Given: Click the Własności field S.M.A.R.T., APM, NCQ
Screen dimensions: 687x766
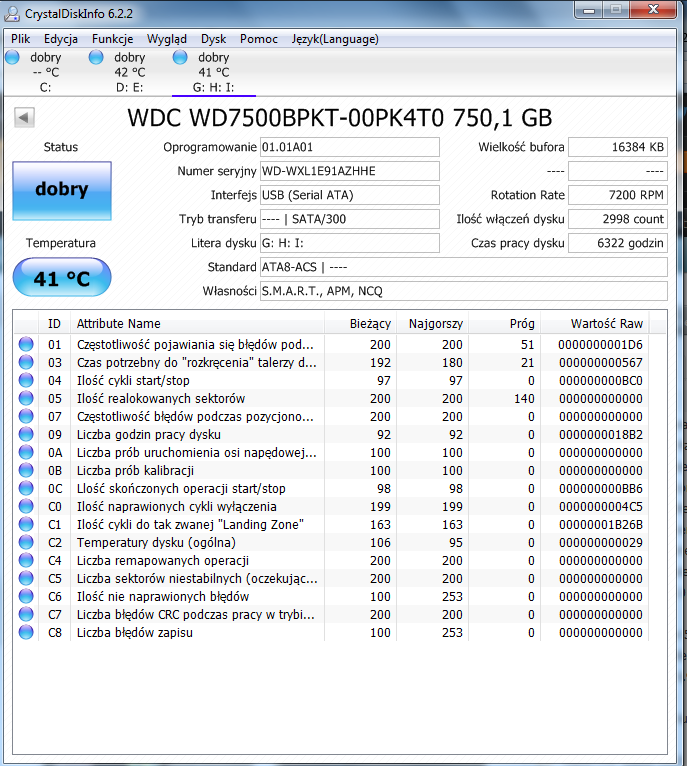Looking at the screenshot, I should (463, 291).
